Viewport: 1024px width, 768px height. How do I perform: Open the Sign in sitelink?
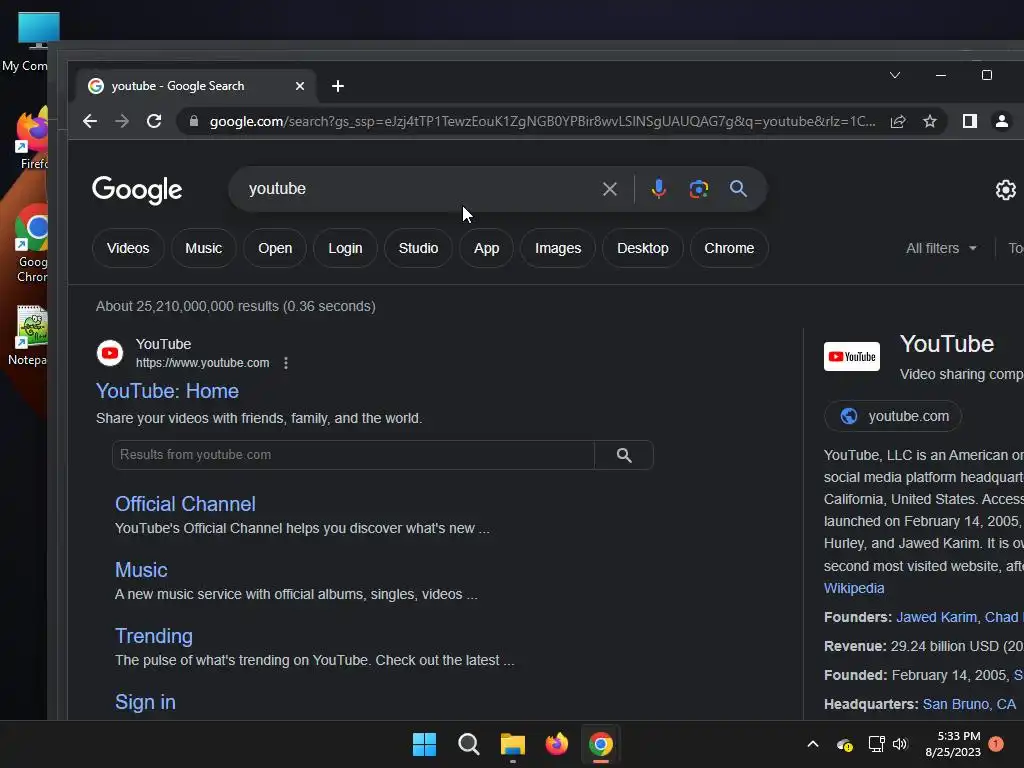coord(145,702)
